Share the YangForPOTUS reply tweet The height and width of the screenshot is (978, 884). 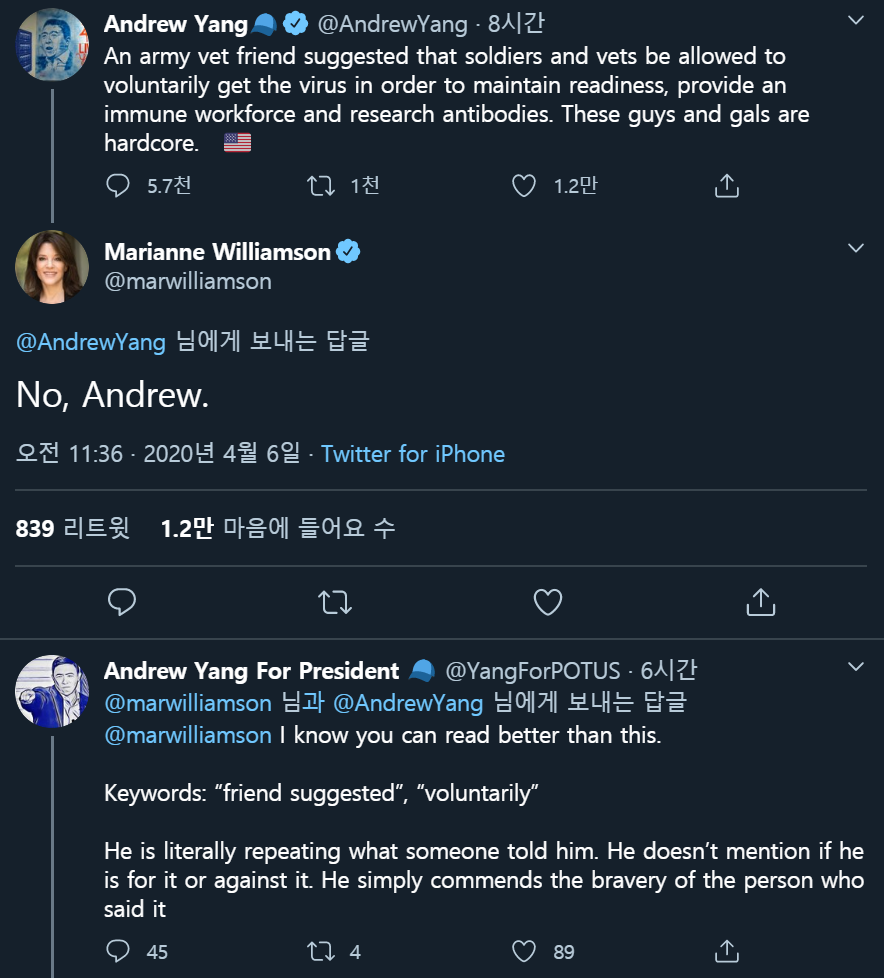coord(727,951)
